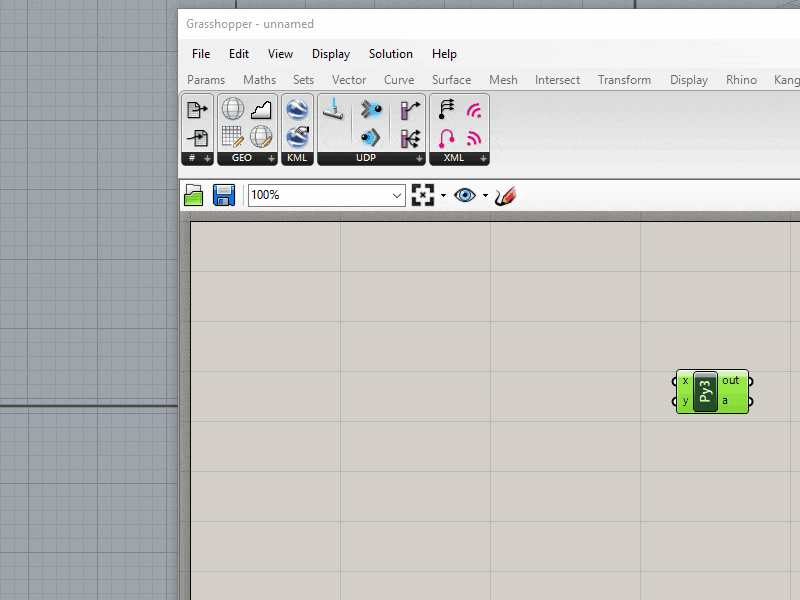Click the x input on Py3 component
This screenshot has height=600, width=800.
(x=685, y=381)
